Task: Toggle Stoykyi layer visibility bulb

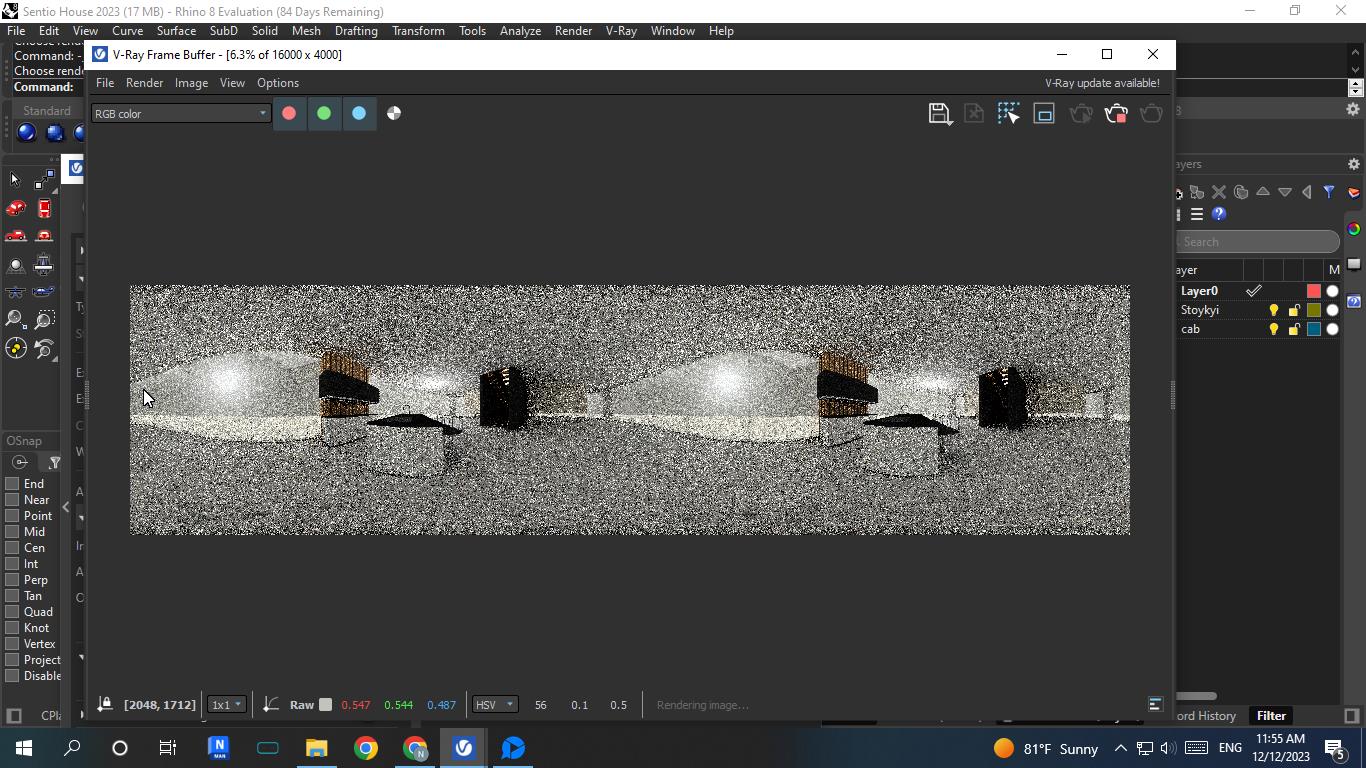Action: (1274, 310)
